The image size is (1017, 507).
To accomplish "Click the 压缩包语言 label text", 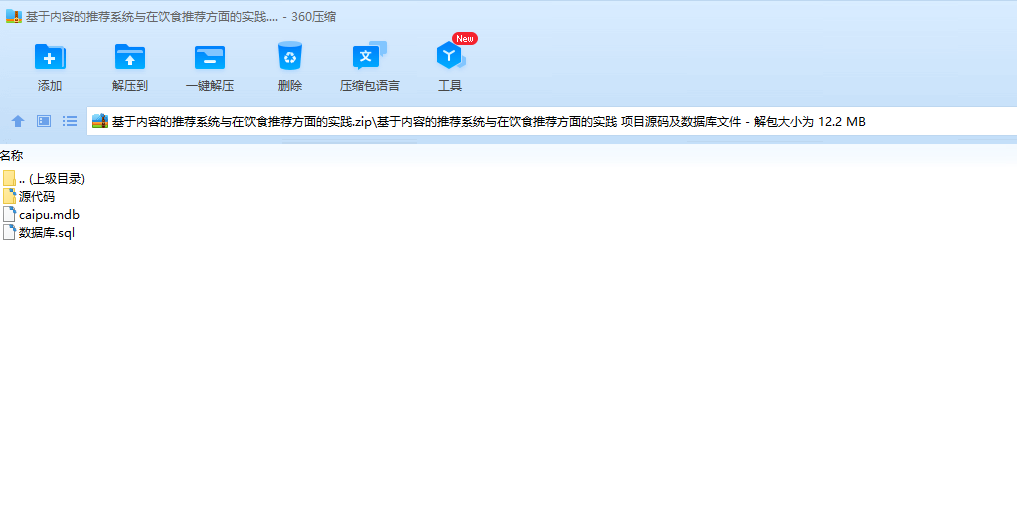I will click(370, 86).
